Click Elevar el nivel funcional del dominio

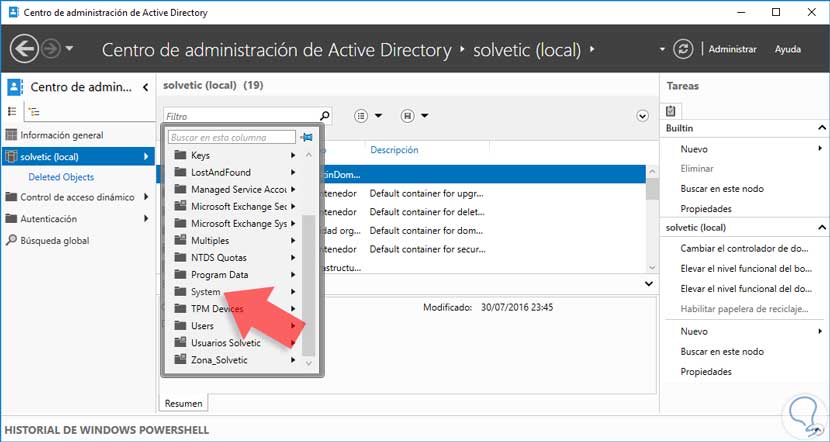click(746, 288)
